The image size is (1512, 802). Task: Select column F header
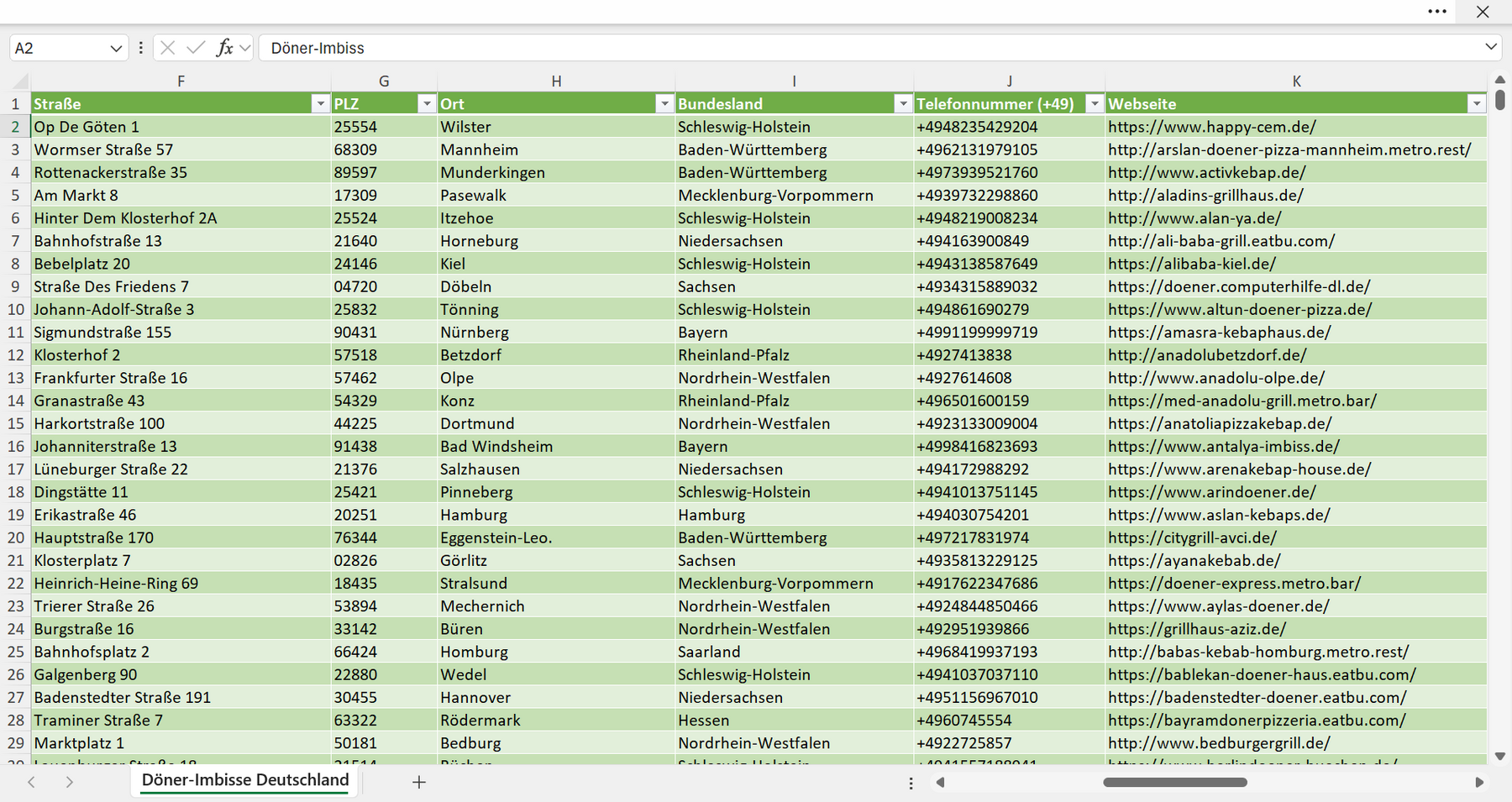[181, 81]
